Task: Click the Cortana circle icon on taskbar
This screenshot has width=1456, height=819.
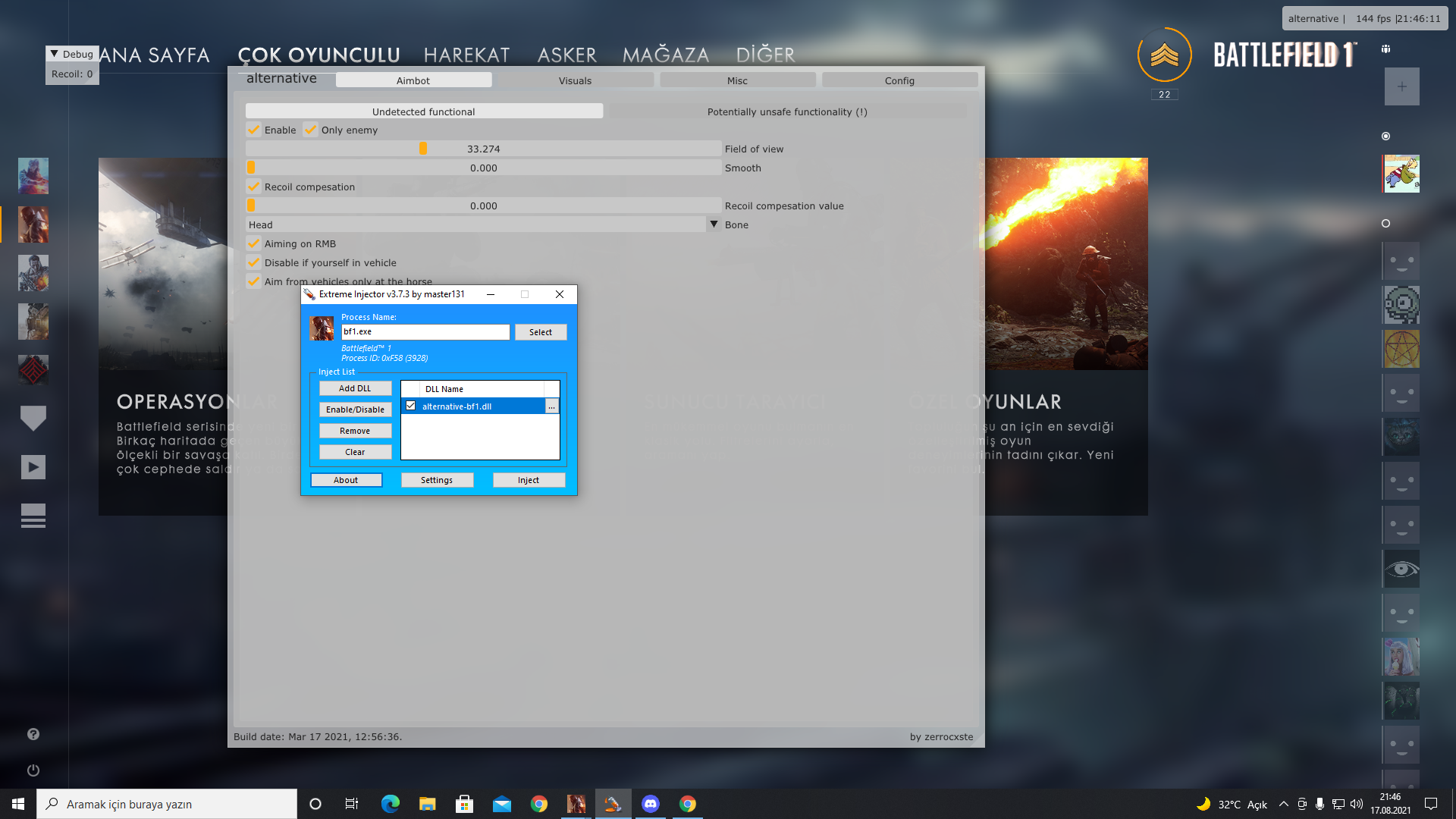Action: tap(315, 804)
